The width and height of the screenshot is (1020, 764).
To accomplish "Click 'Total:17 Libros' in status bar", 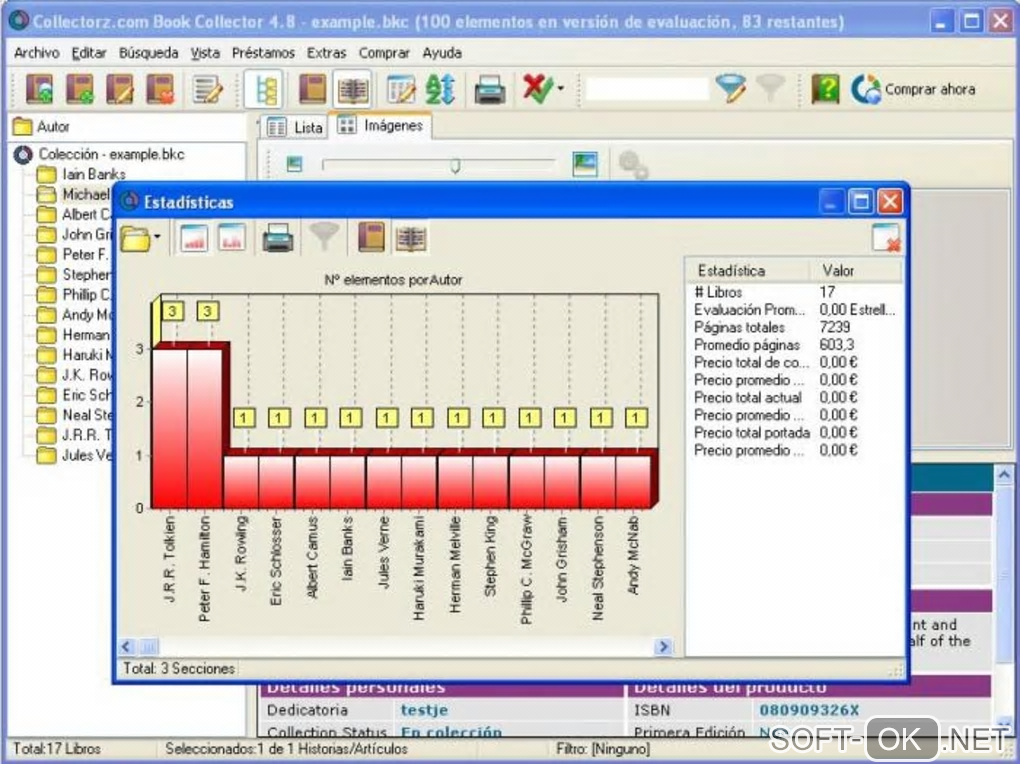I will [57, 748].
